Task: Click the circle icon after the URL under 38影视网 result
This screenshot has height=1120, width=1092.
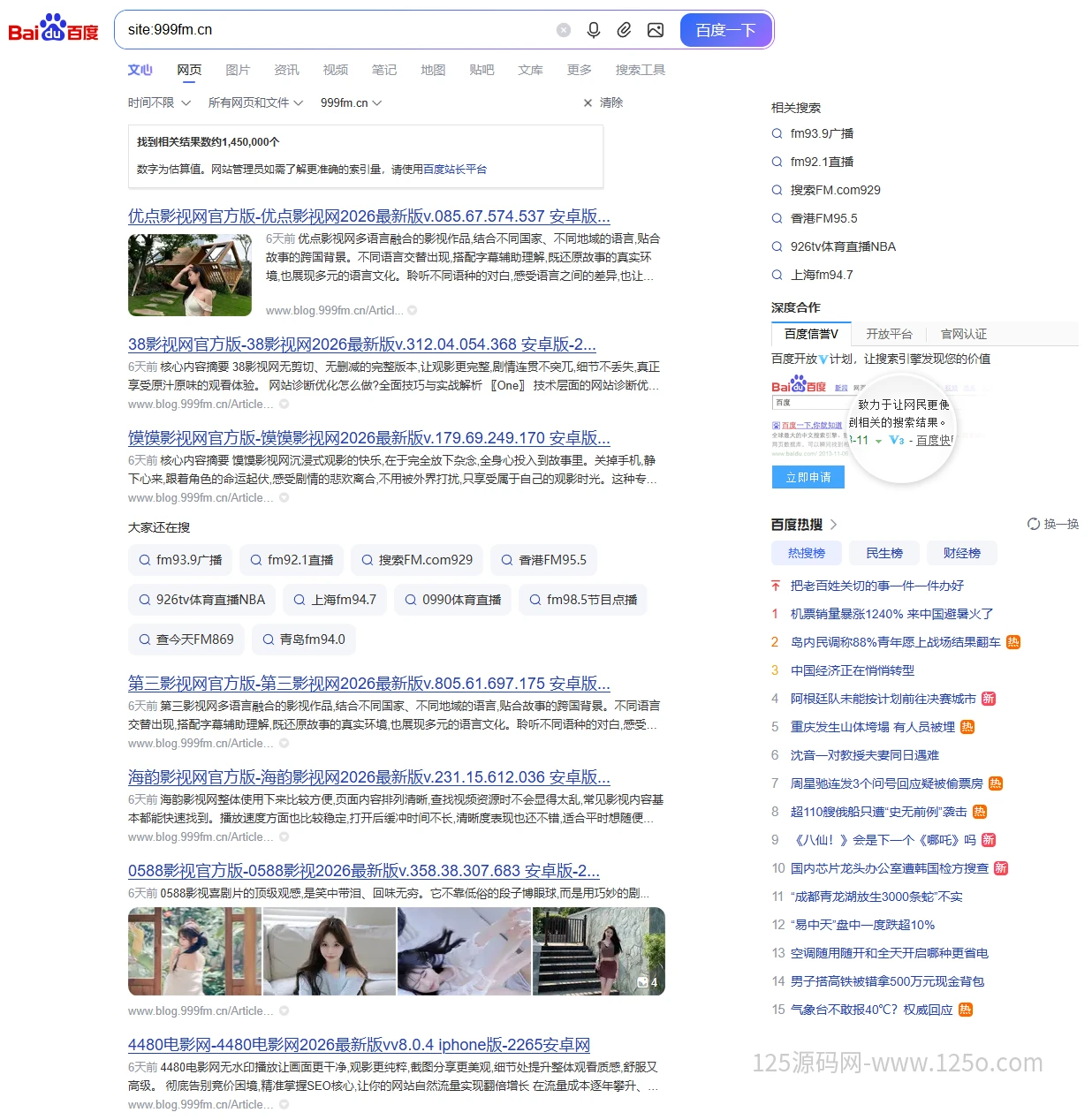Action: 284,404
